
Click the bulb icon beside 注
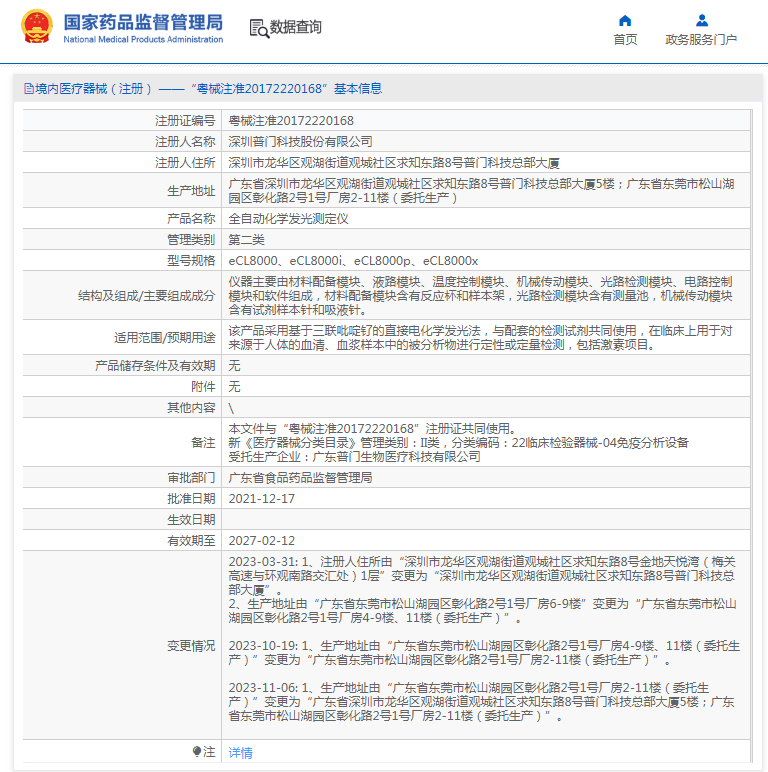tap(196, 751)
